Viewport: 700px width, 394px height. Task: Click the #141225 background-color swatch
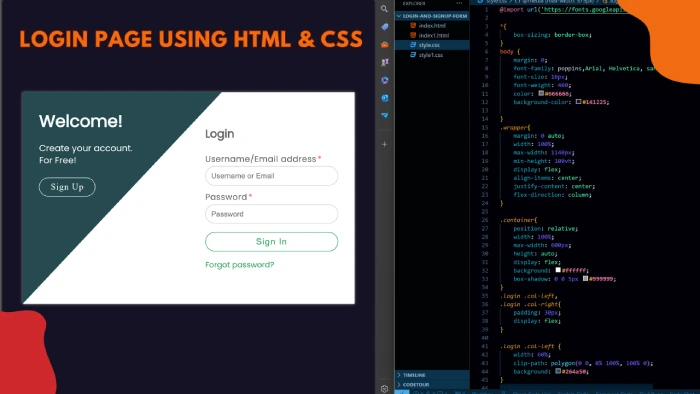(578, 102)
